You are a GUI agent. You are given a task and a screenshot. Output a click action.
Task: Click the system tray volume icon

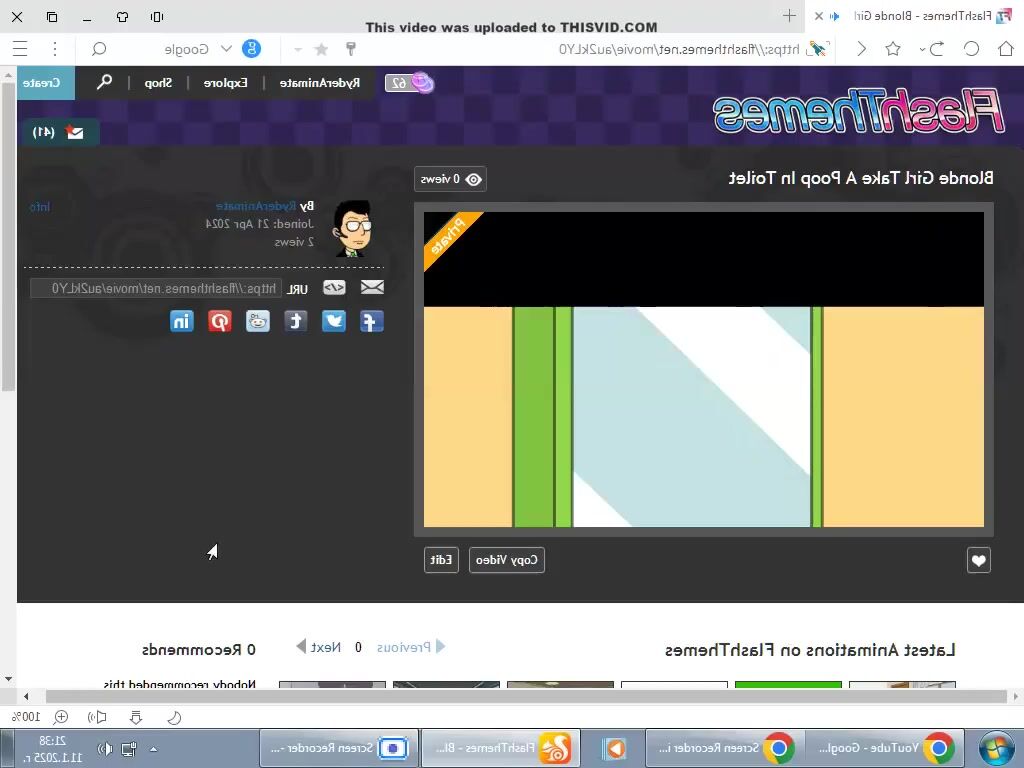click(104, 749)
